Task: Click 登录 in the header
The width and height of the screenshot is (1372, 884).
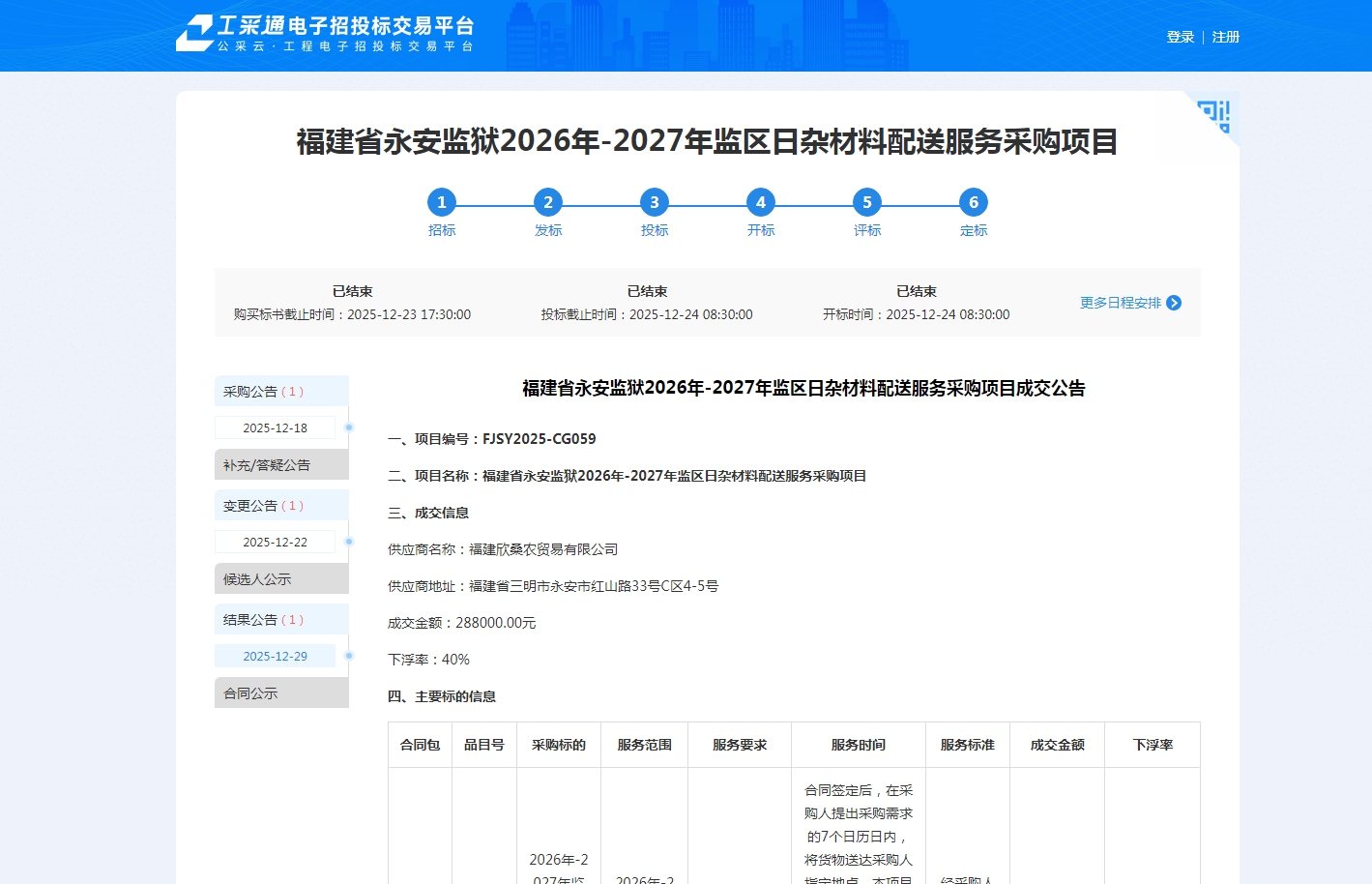Action: pyautogui.click(x=1180, y=37)
